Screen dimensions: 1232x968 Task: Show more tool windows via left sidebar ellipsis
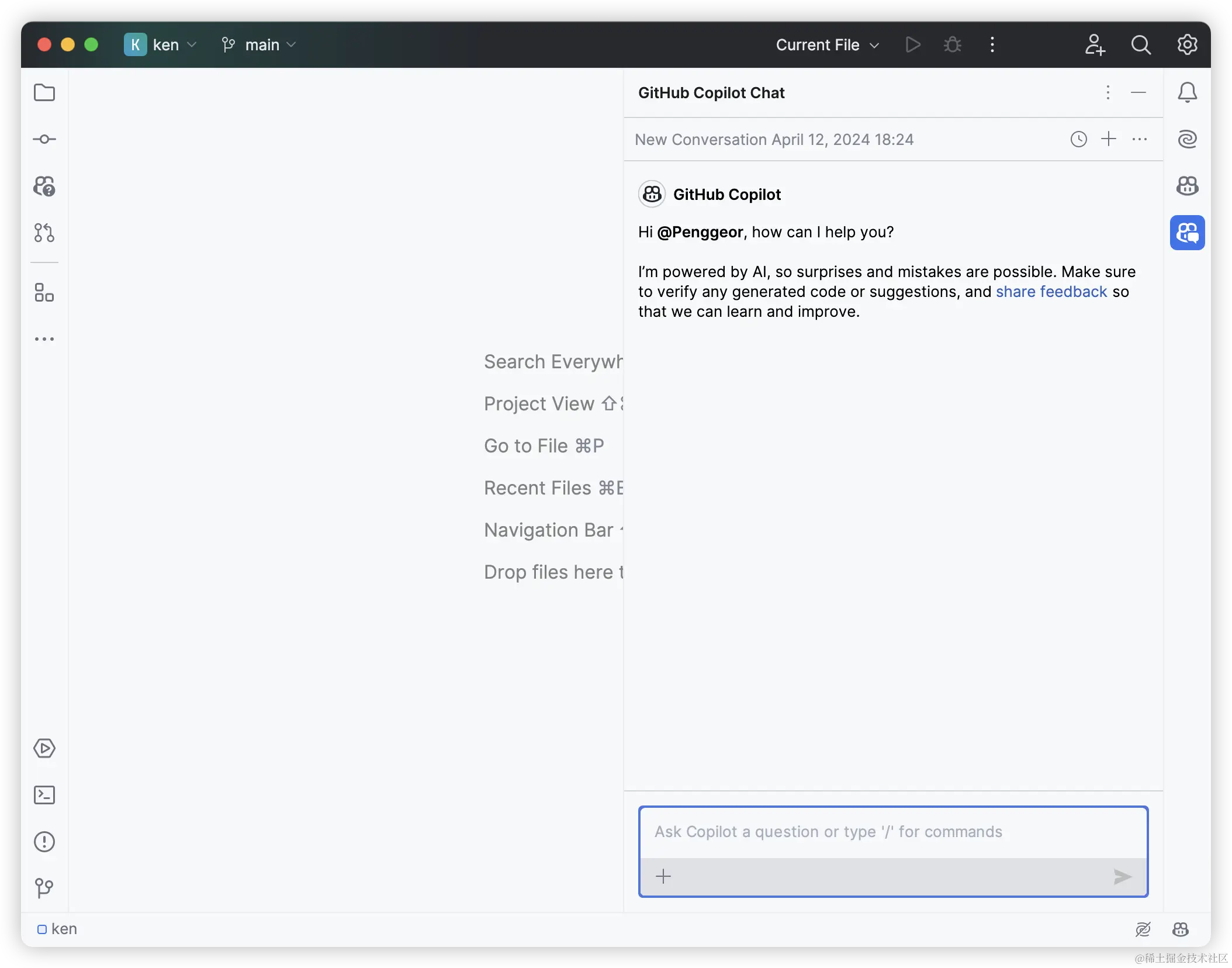44,339
